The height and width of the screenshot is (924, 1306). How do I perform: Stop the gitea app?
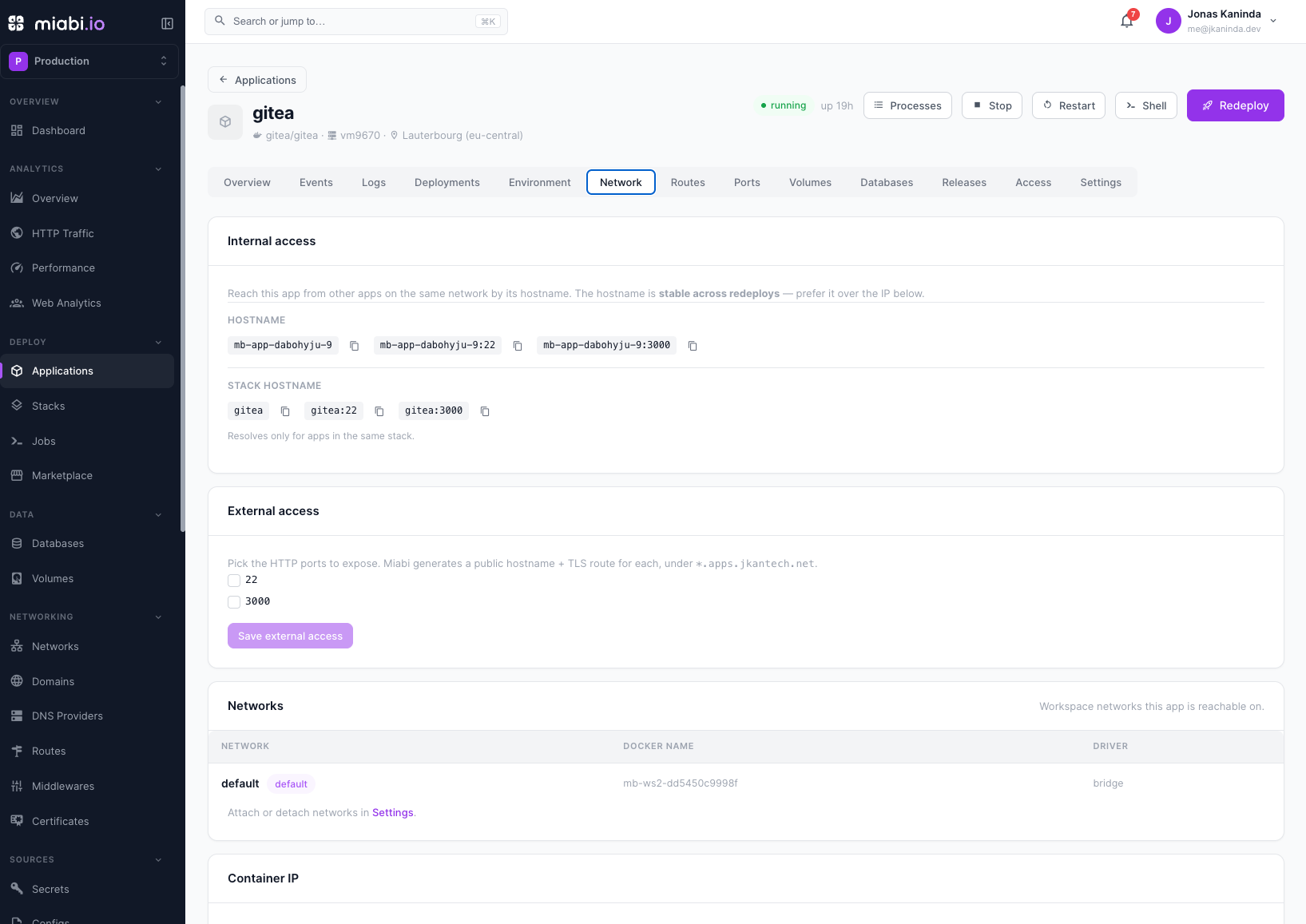pyautogui.click(x=992, y=105)
